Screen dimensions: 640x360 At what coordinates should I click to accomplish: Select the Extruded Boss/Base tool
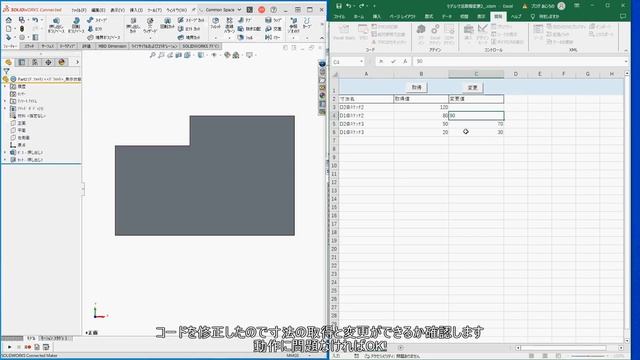(x=56, y=25)
